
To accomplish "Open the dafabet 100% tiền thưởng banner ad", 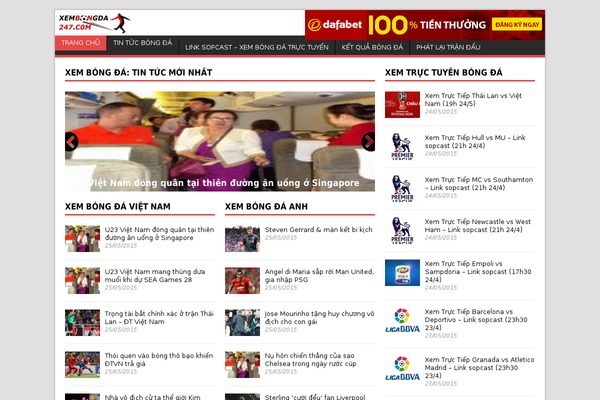I will (425, 25).
